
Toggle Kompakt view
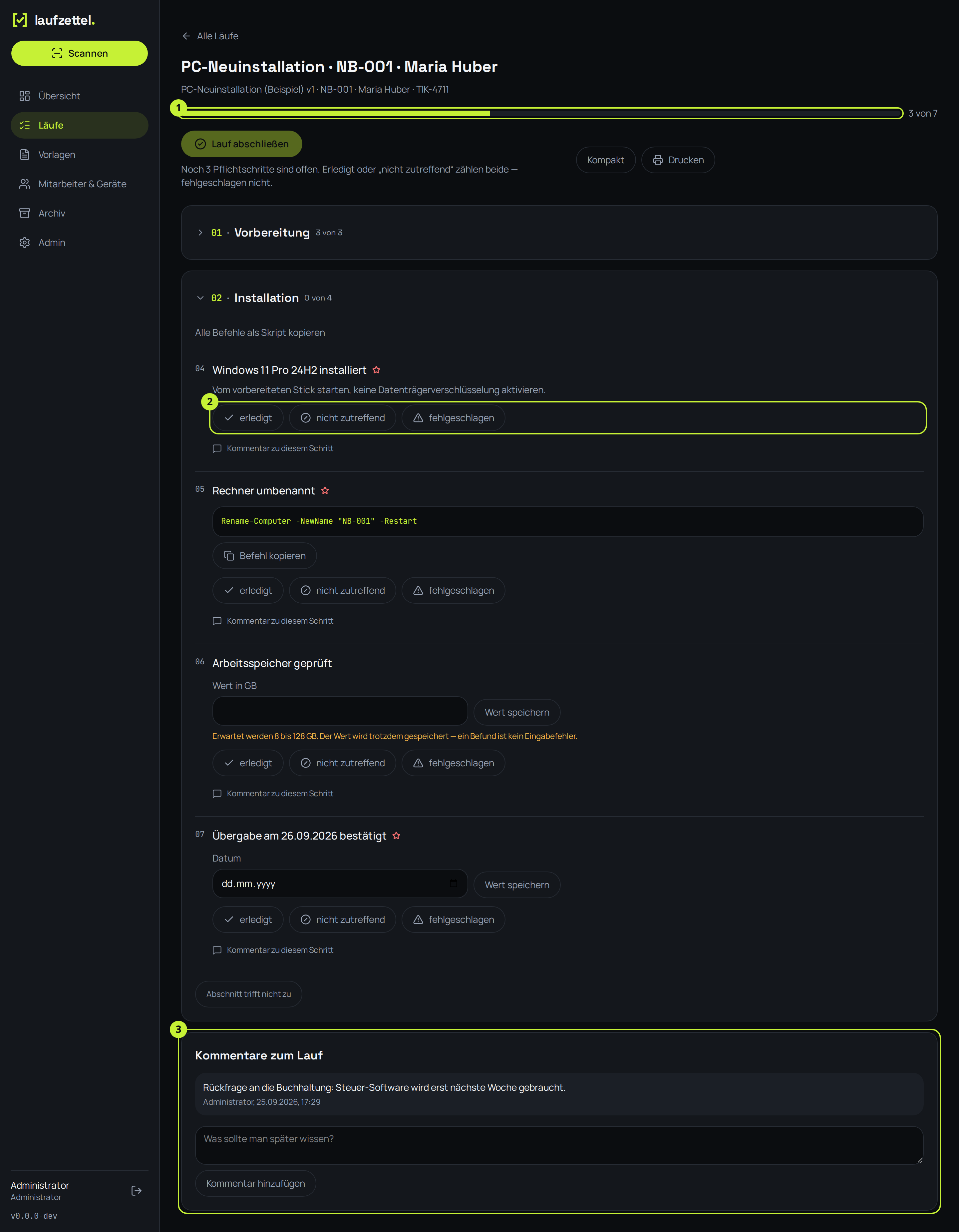[605, 160]
